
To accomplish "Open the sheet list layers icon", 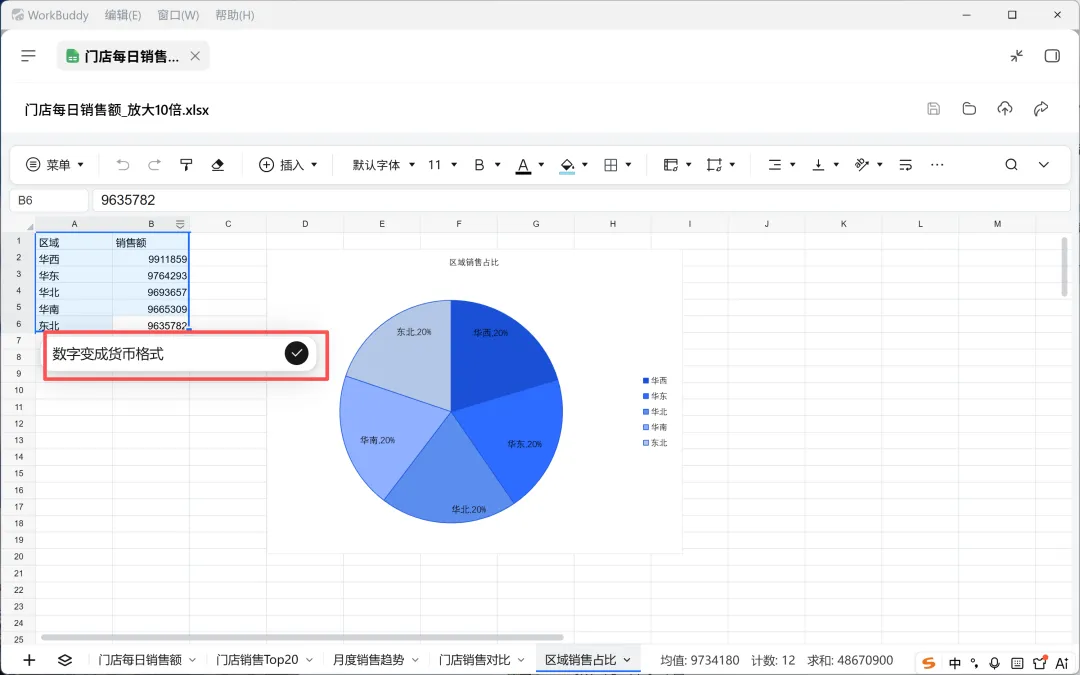I will point(65,660).
